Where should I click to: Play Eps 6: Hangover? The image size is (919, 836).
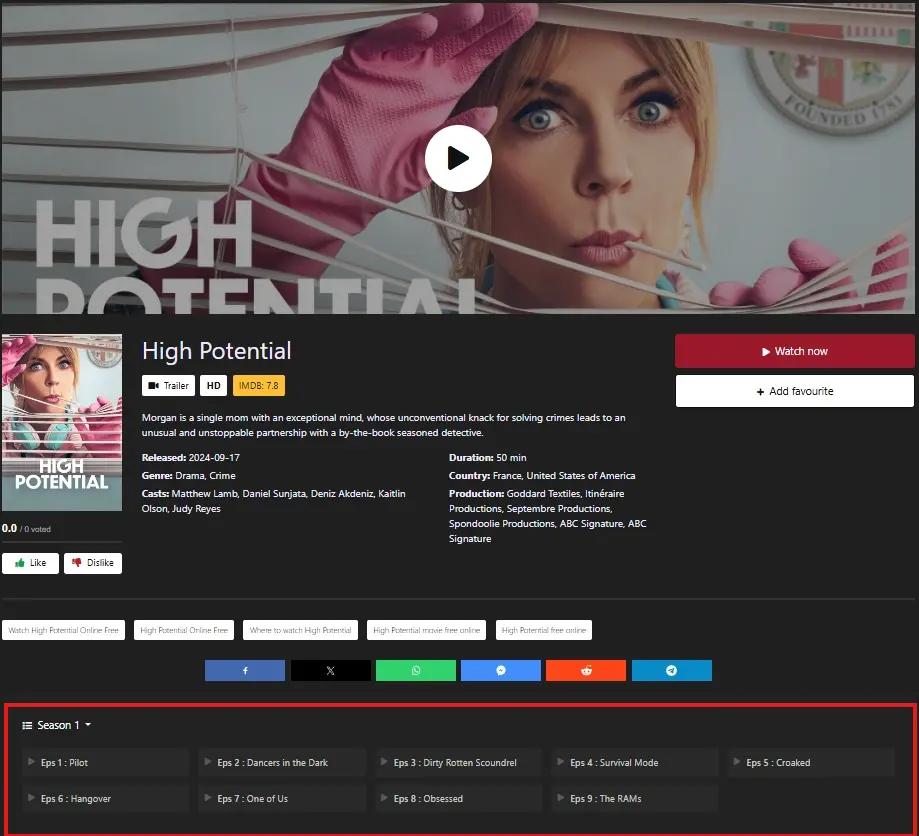[x=105, y=798]
